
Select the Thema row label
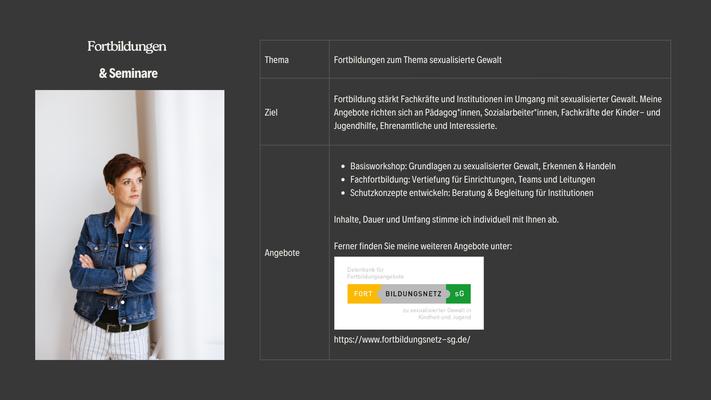pyautogui.click(x=277, y=60)
